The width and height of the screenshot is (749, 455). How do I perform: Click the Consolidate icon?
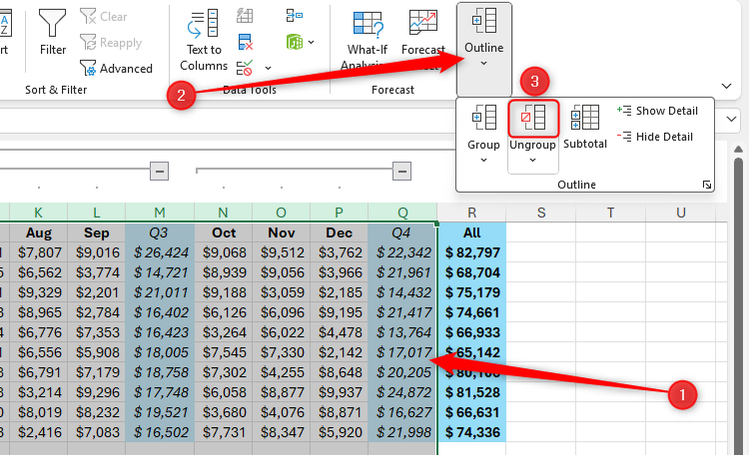click(295, 15)
